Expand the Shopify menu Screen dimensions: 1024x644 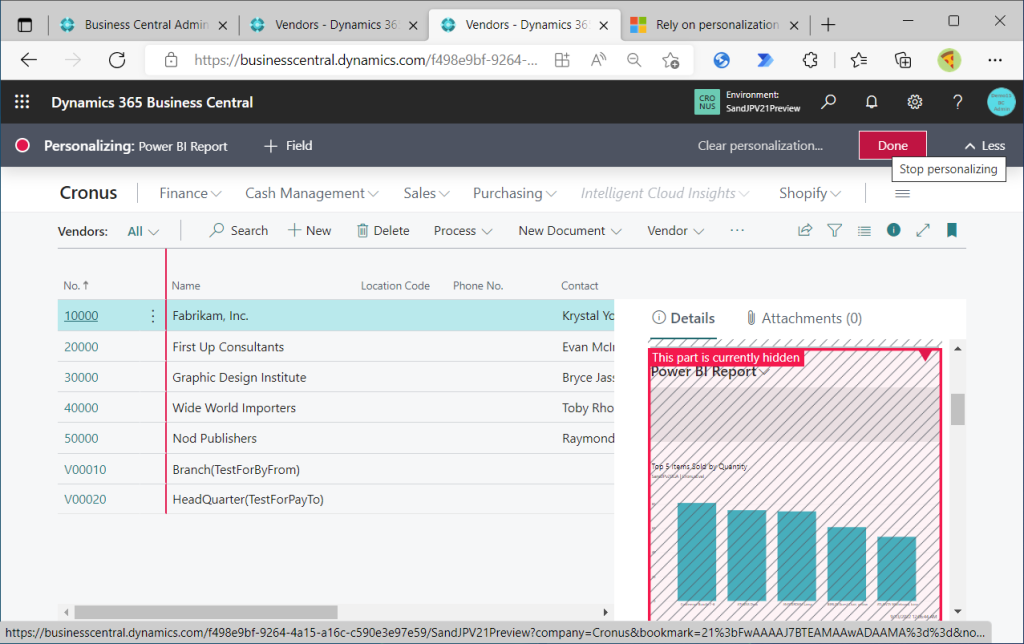click(x=810, y=193)
